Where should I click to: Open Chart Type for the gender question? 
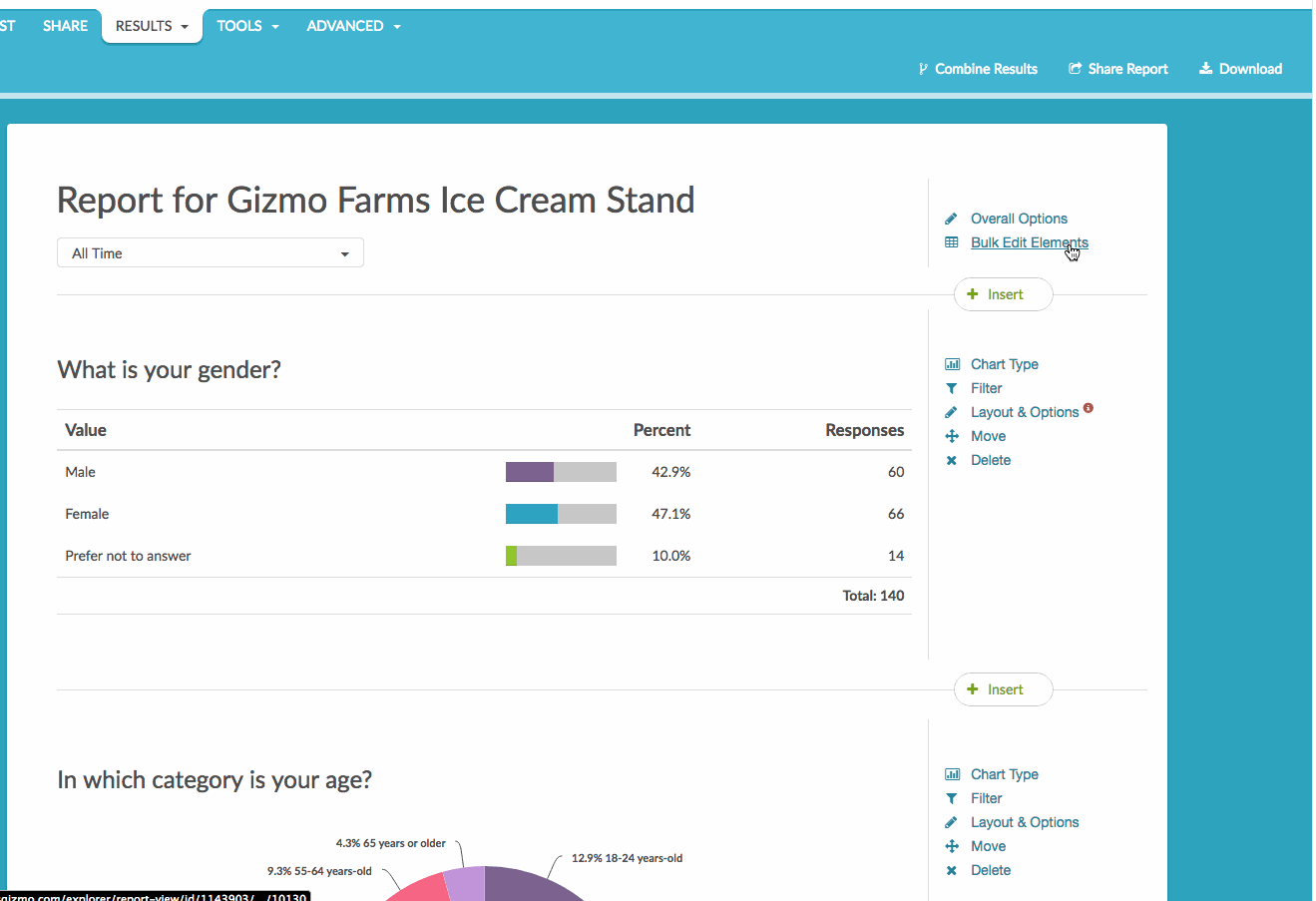[1005, 364]
